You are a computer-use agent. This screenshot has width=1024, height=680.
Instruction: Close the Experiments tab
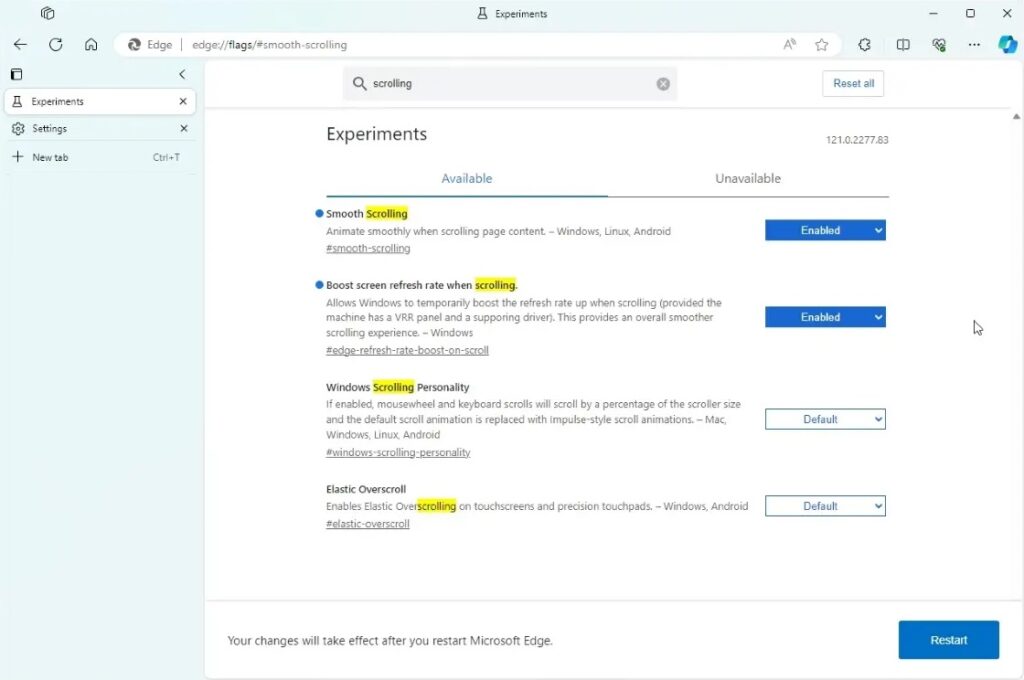click(183, 102)
